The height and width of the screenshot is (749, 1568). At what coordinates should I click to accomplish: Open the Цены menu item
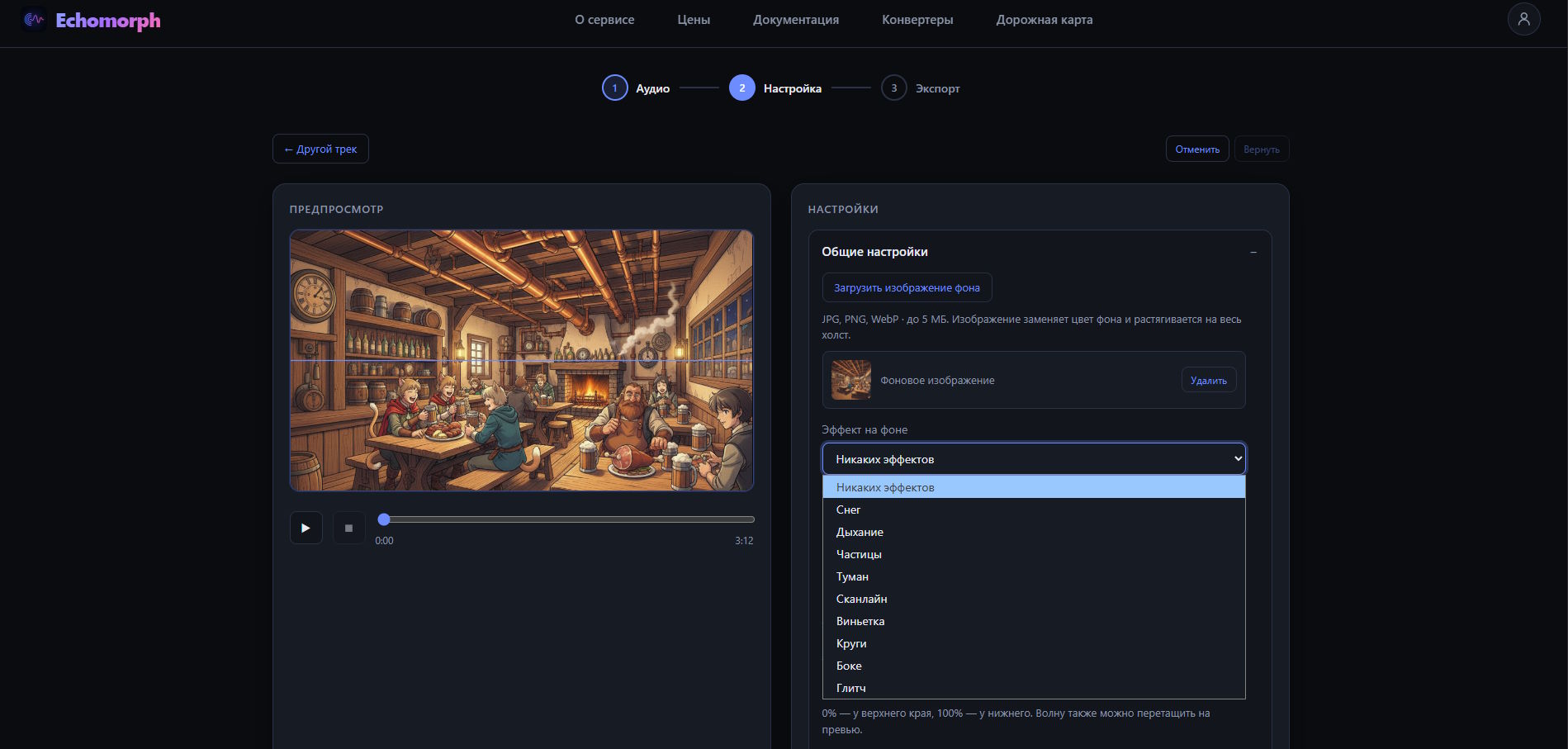pos(694,20)
